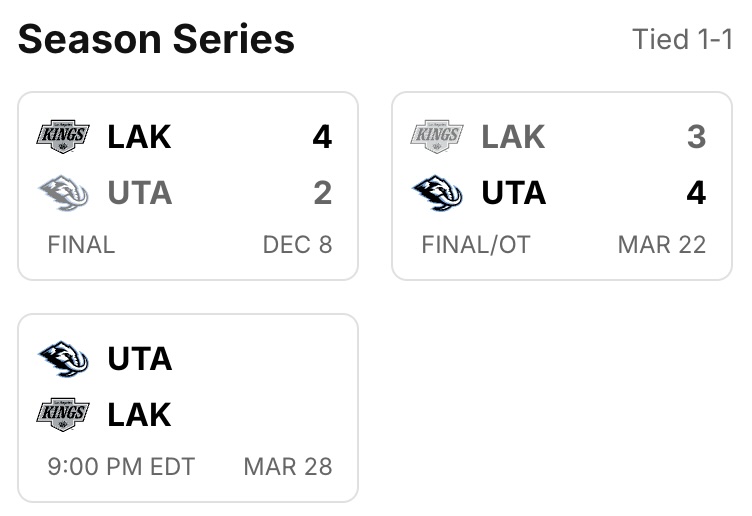Select LAK team name in Mar 22 game

click(x=513, y=137)
